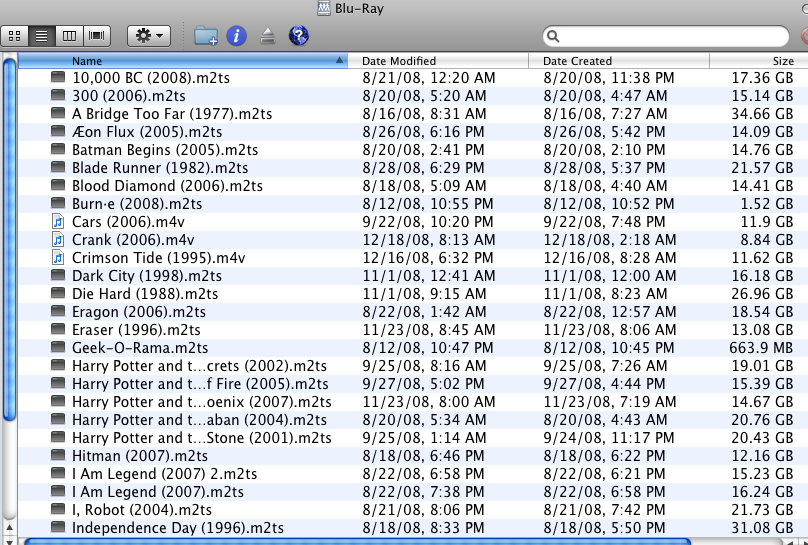Viewport: 808px width, 545px height.
Task: Sort by Name column header
Action: coord(183,61)
